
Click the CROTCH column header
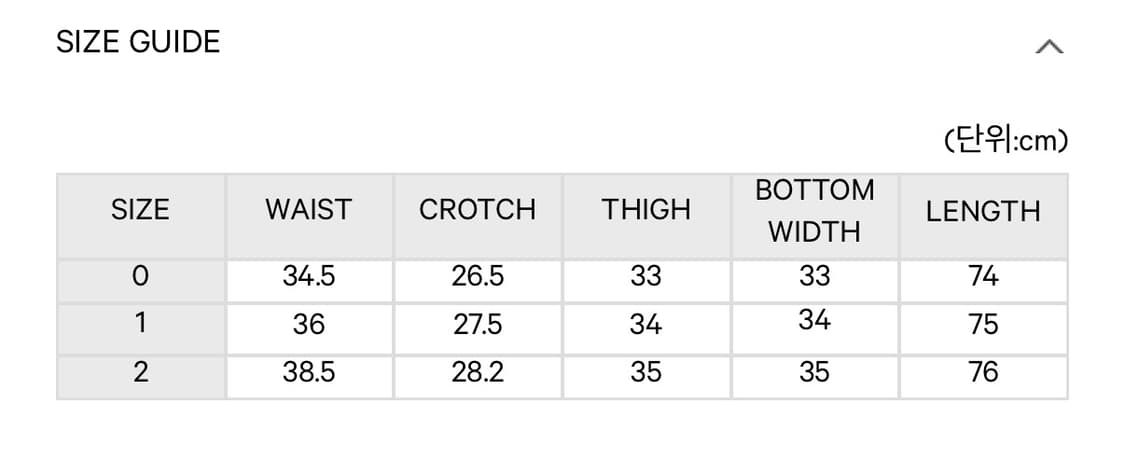click(x=477, y=210)
